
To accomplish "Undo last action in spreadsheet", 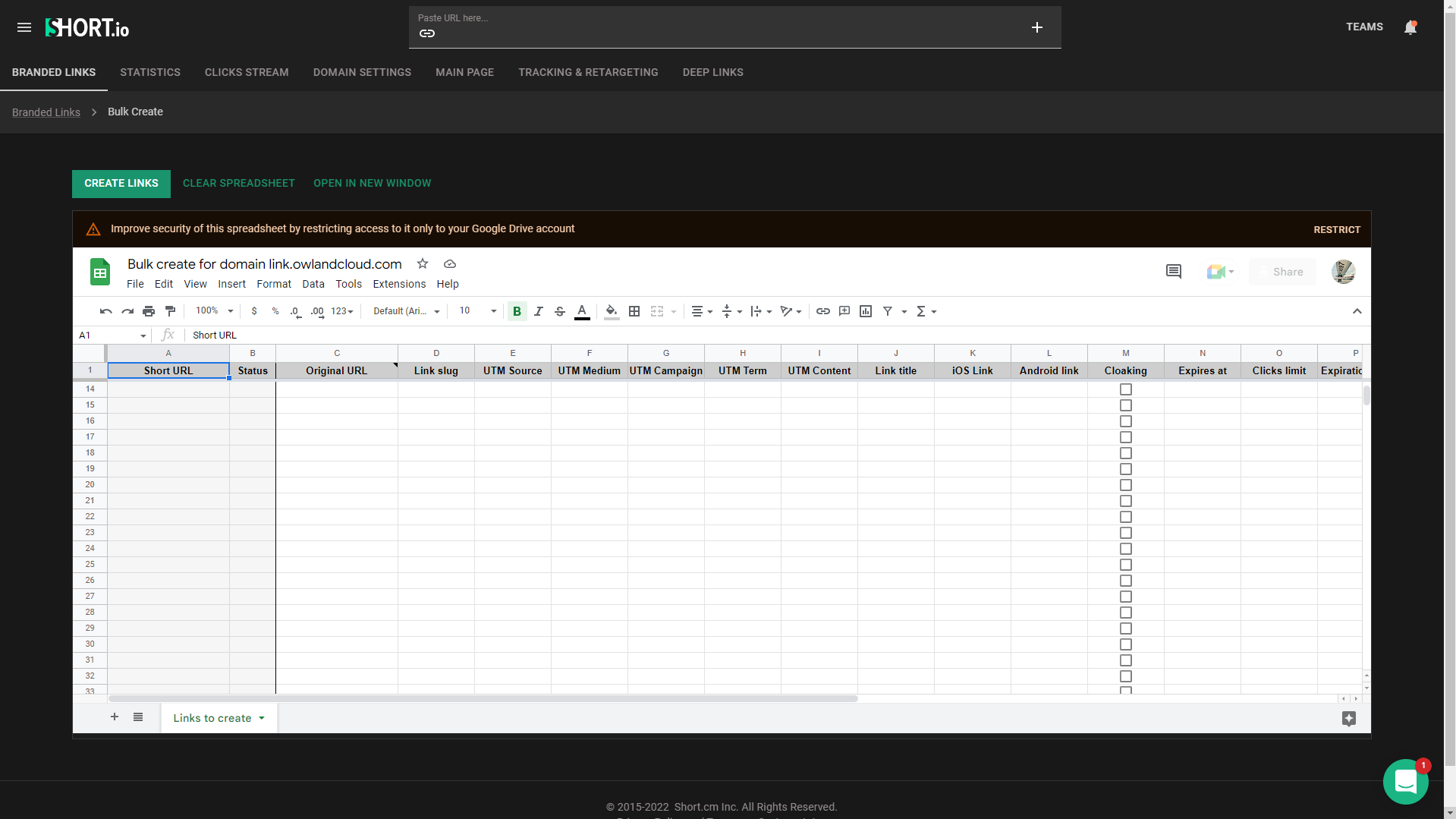I will tap(106, 311).
